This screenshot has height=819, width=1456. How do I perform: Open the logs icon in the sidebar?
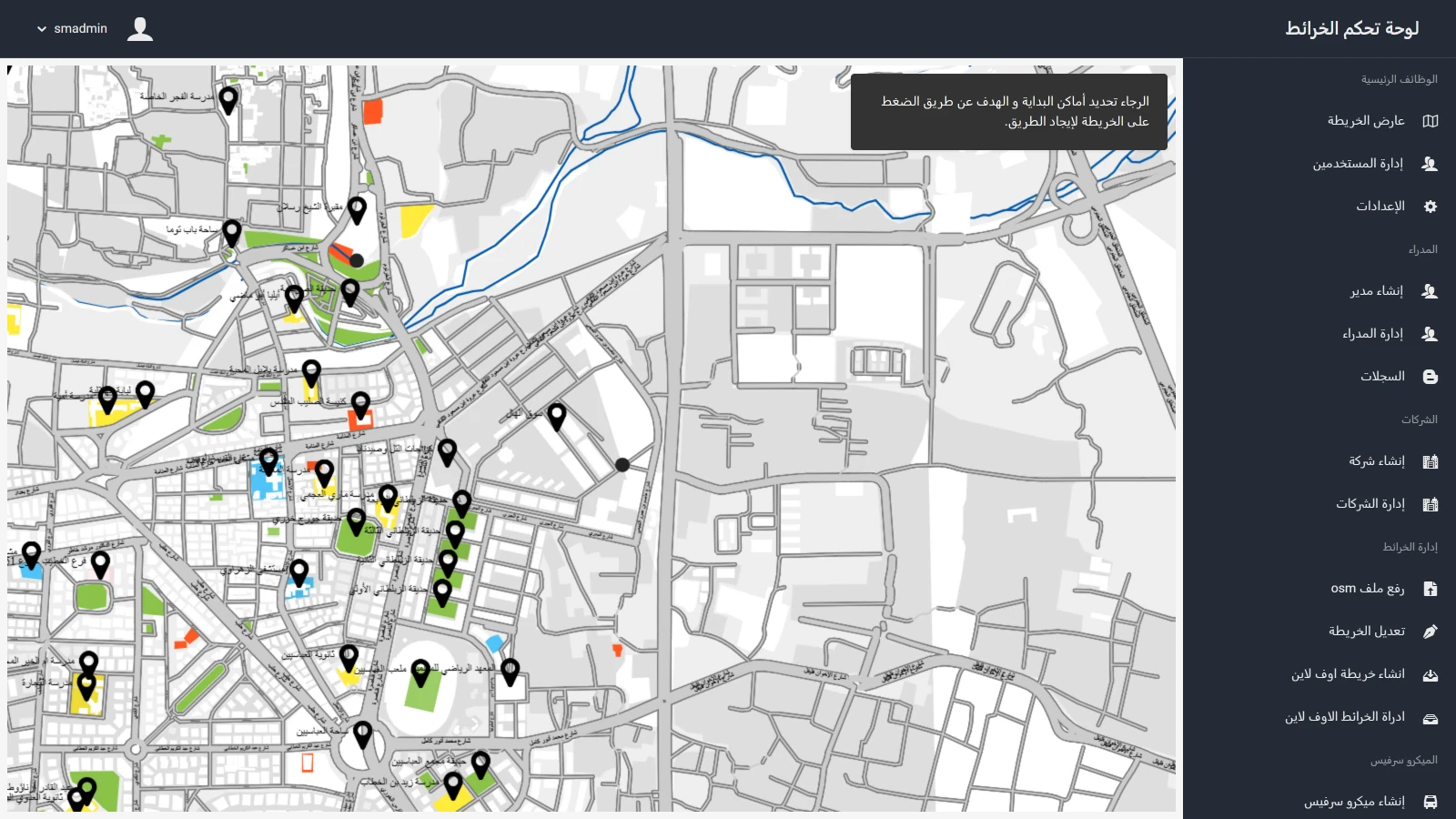tap(1431, 377)
